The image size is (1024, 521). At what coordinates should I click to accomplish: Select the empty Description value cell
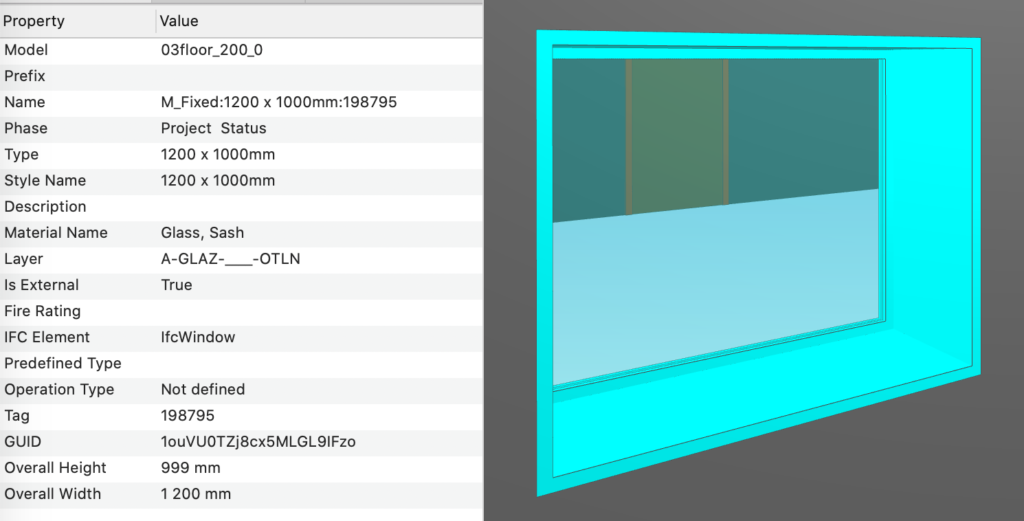[300, 207]
